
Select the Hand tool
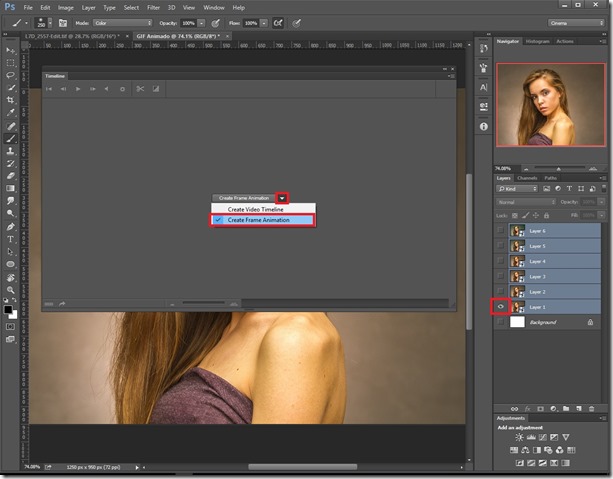click(10, 277)
